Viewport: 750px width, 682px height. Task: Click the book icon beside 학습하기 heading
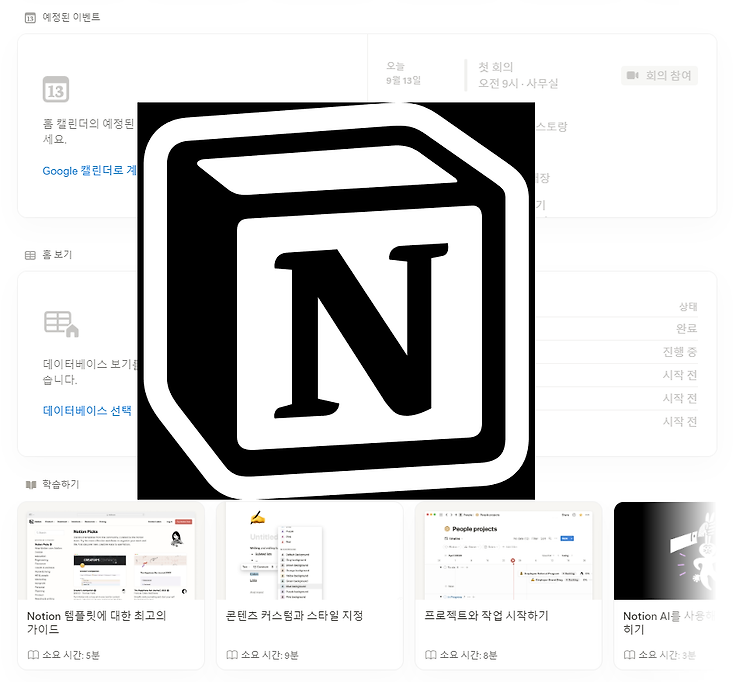31,485
